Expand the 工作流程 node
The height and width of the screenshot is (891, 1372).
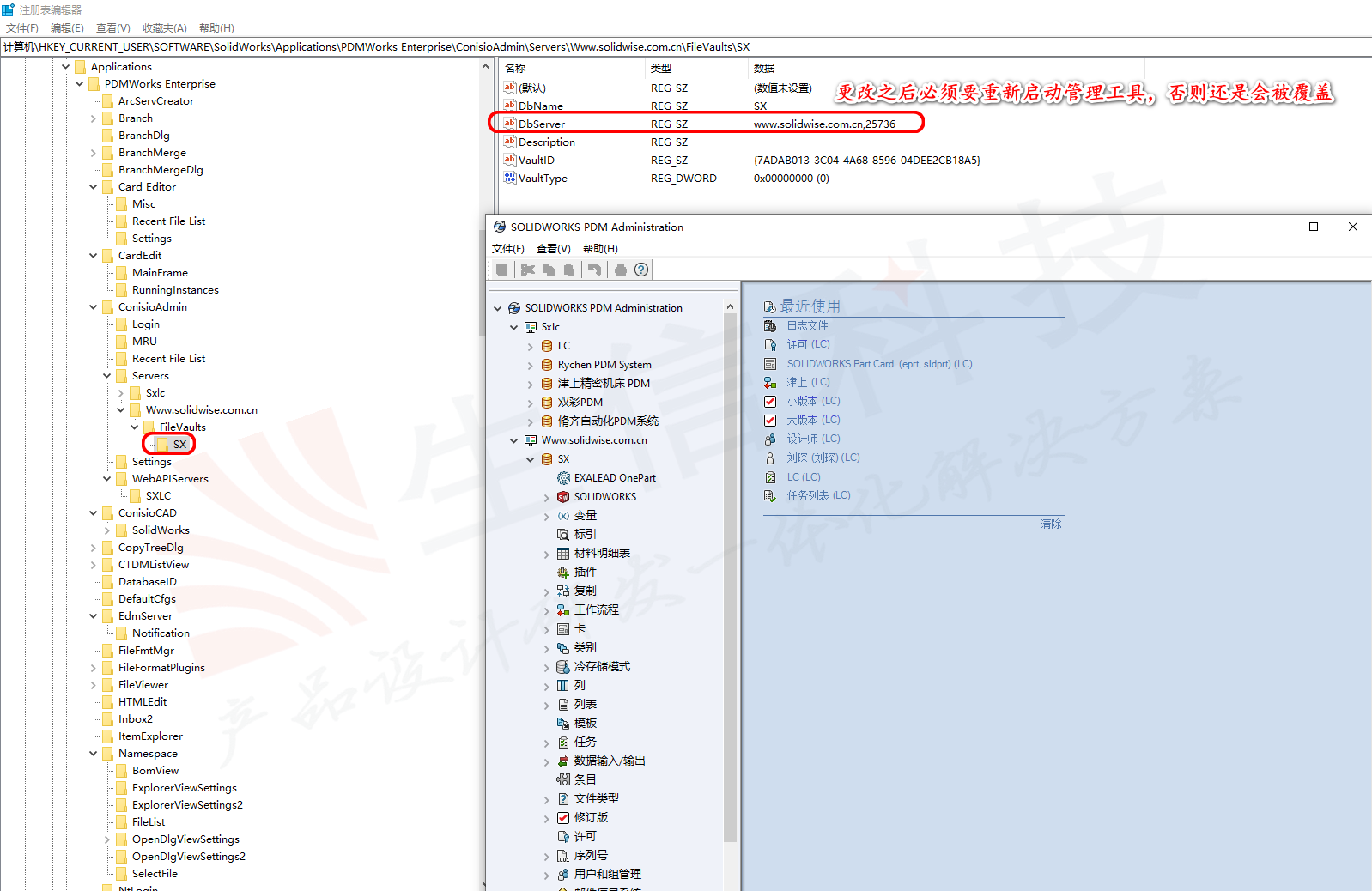[547, 611]
